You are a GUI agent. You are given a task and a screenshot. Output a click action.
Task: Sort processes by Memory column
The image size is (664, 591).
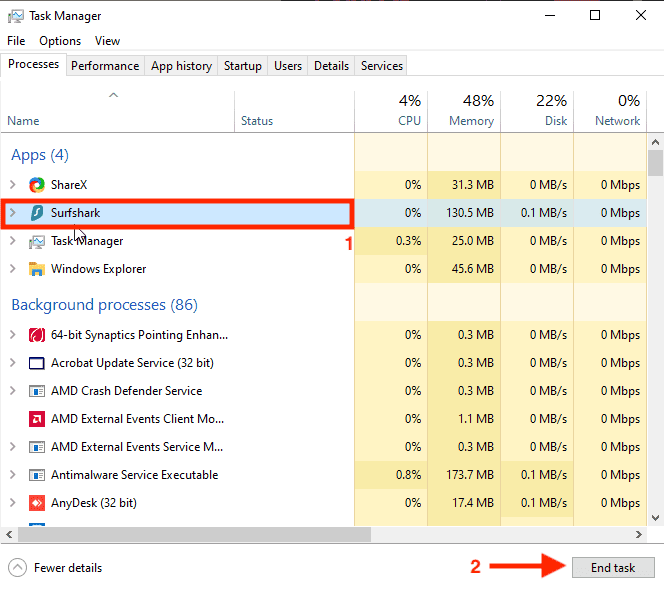(464, 110)
